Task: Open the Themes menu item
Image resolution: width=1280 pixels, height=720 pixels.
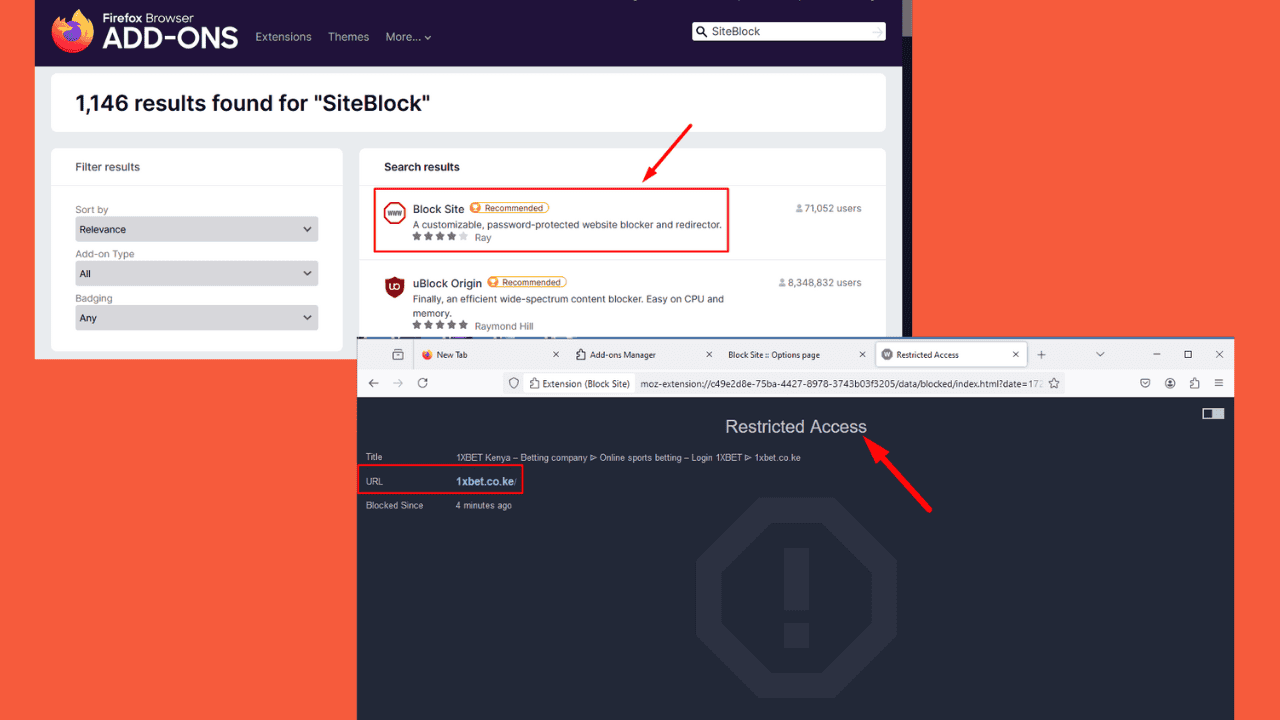Action: 348,37
